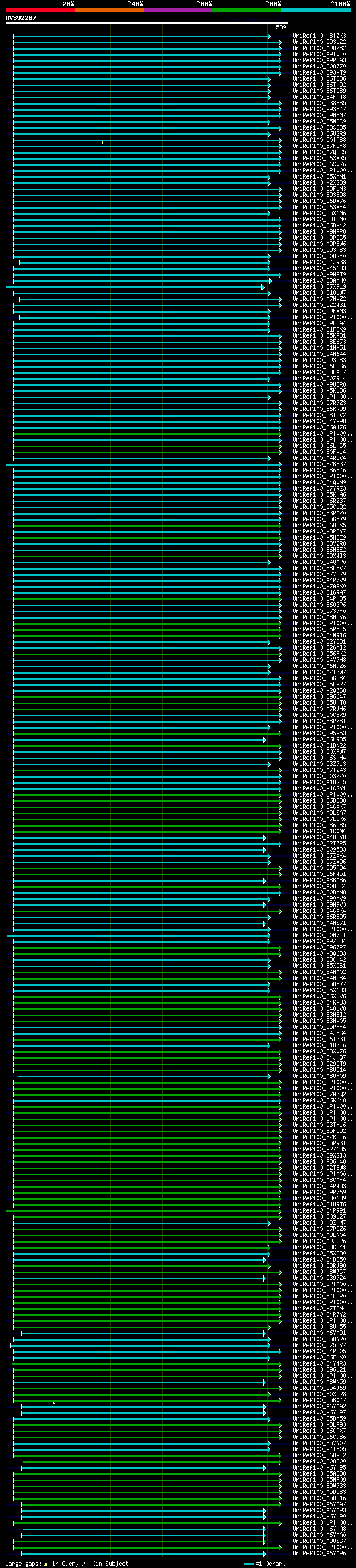
Task: Click the query end position 539
Action: [280, 27]
